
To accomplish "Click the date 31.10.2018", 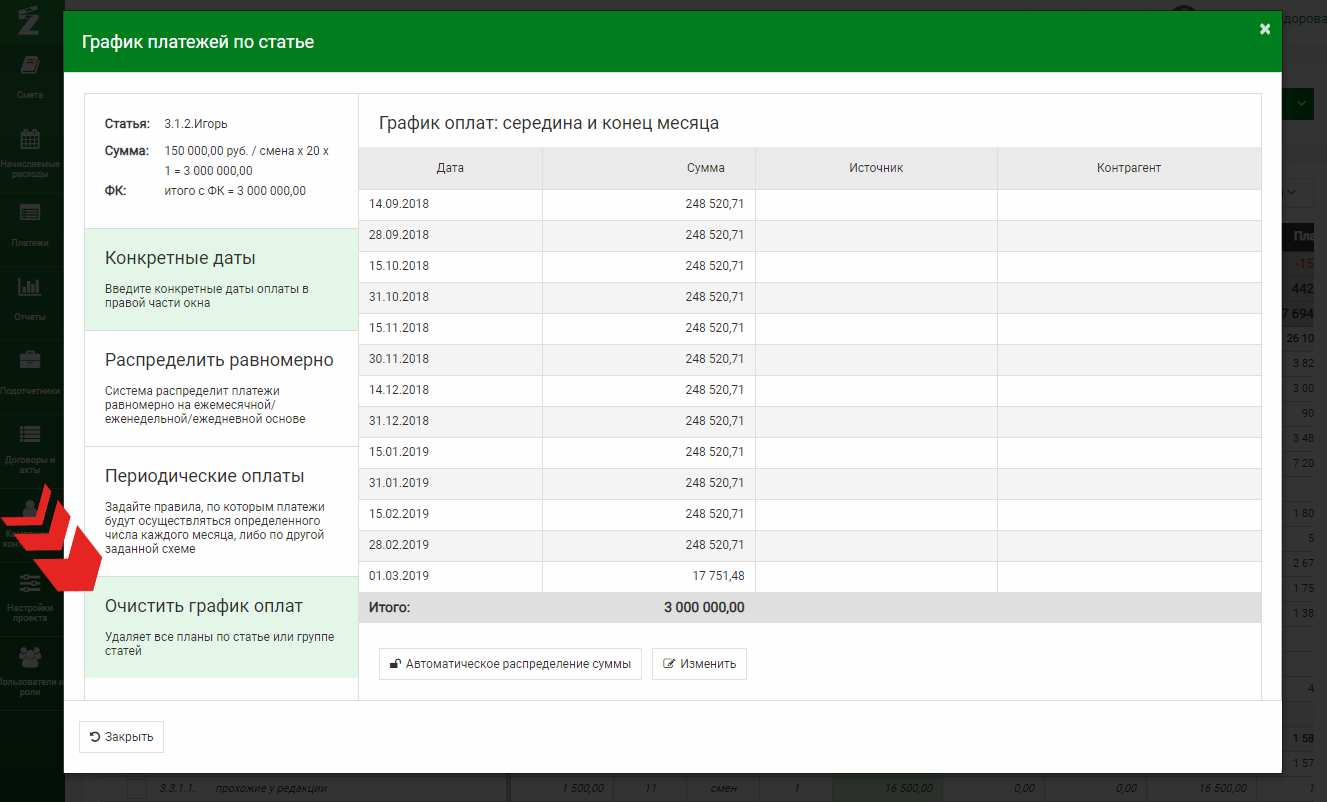I will (x=399, y=297).
